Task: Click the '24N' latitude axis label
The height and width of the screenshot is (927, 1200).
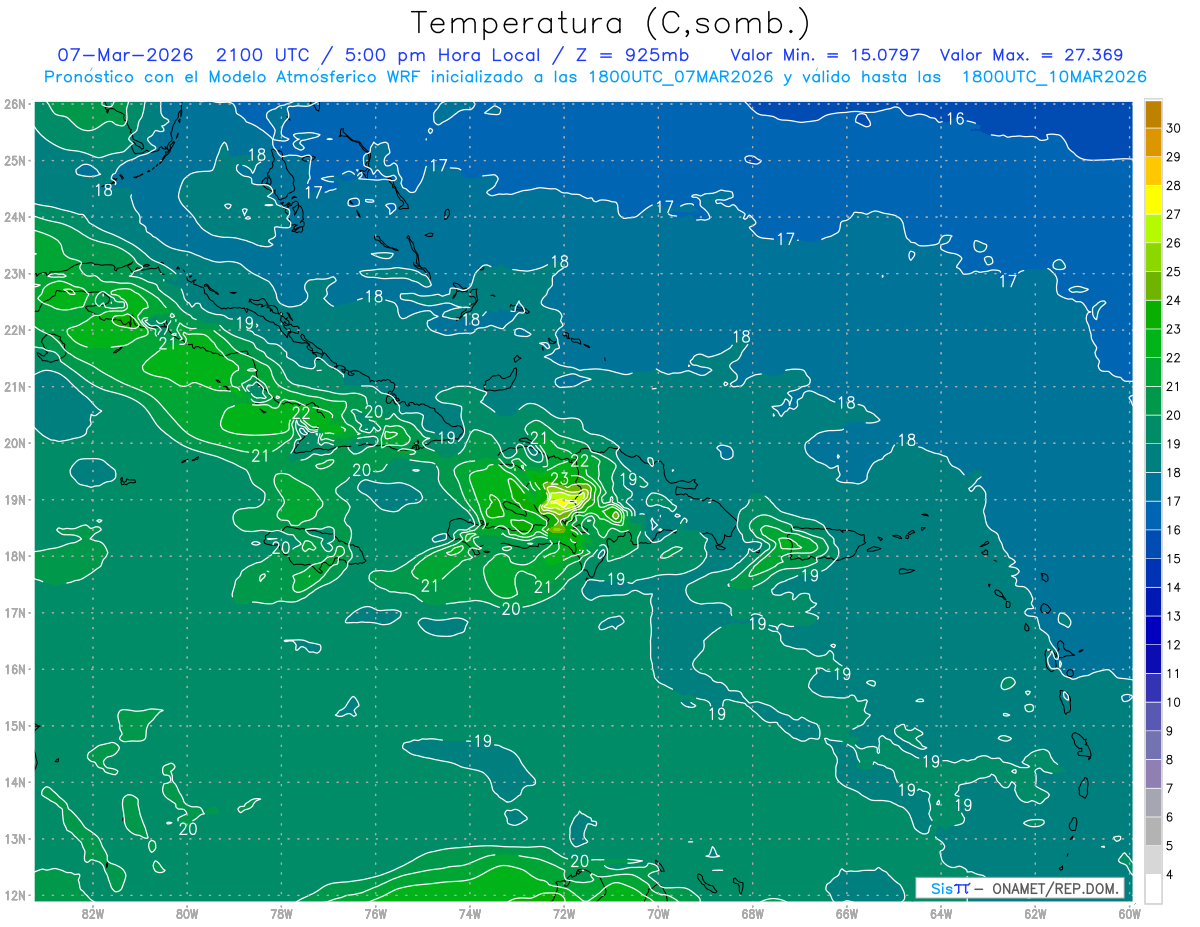Action: 15,217
